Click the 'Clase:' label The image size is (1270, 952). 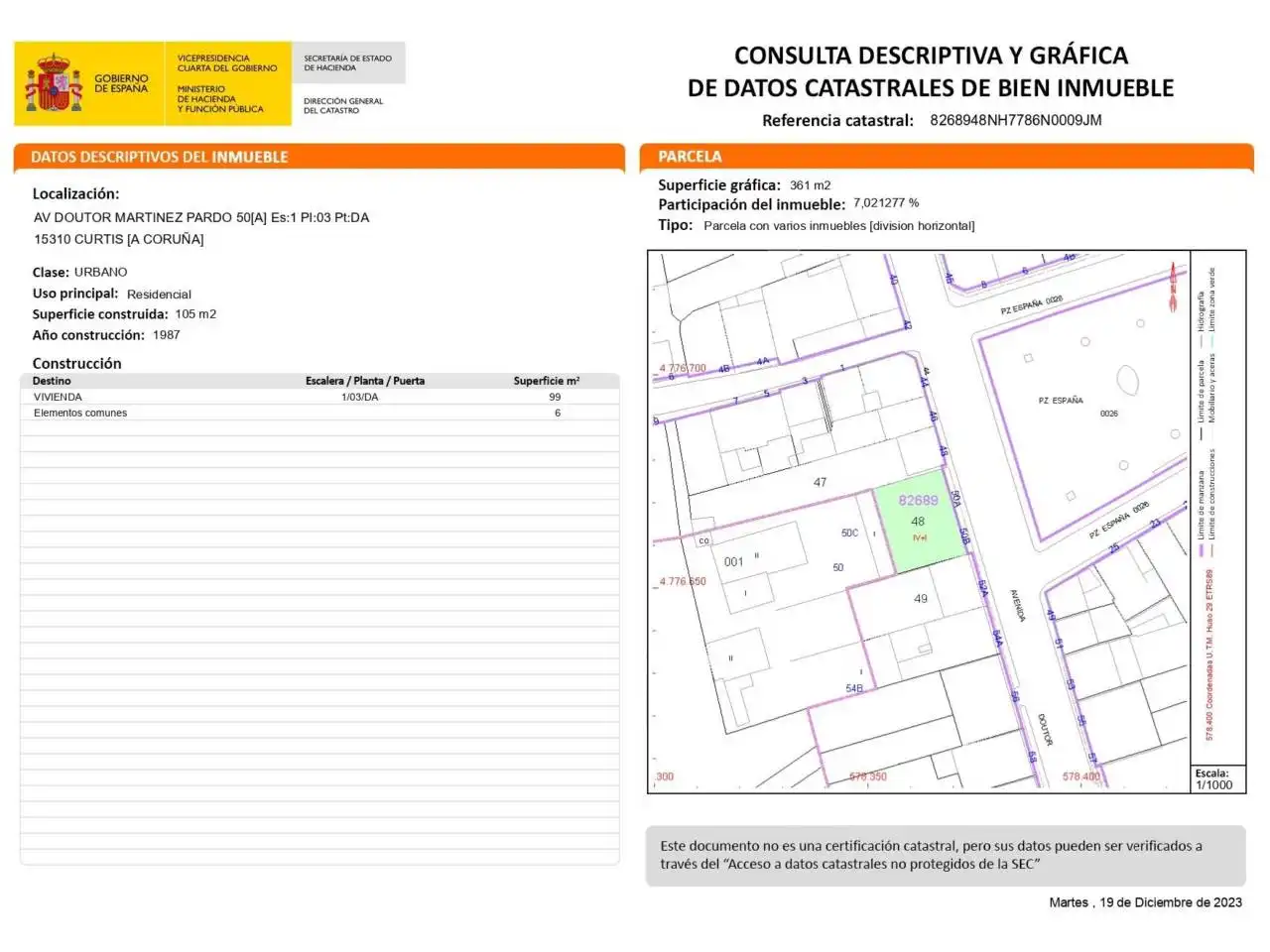coord(51,272)
